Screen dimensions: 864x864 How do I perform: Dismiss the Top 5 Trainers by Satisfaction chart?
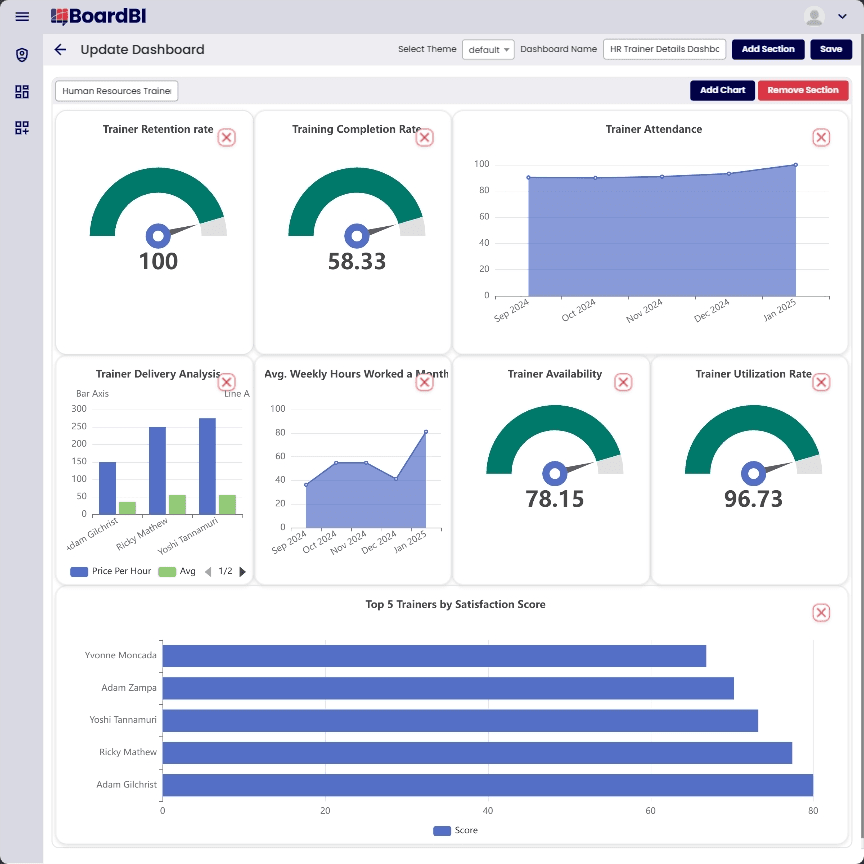point(821,612)
